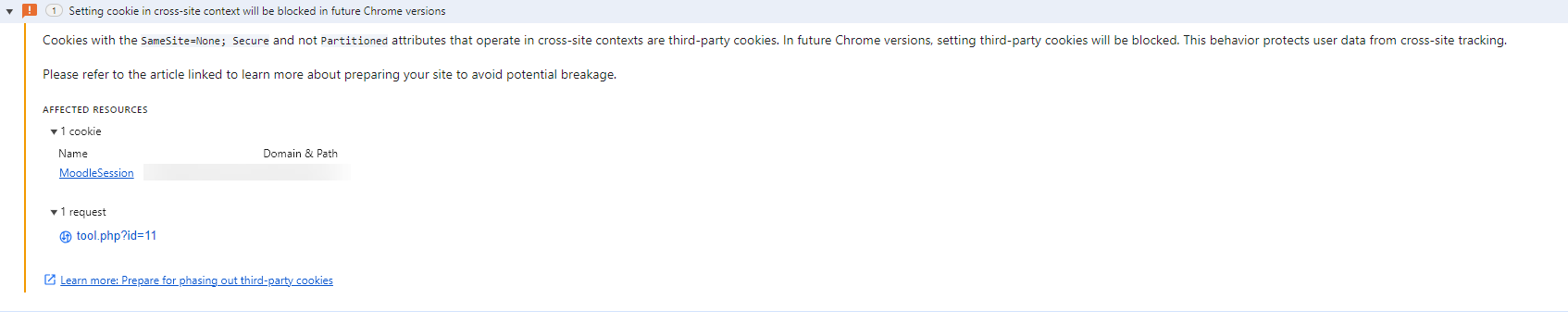Viewport: 1568px width, 336px height.
Task: Click the '1 request' label text
Action: [83, 212]
